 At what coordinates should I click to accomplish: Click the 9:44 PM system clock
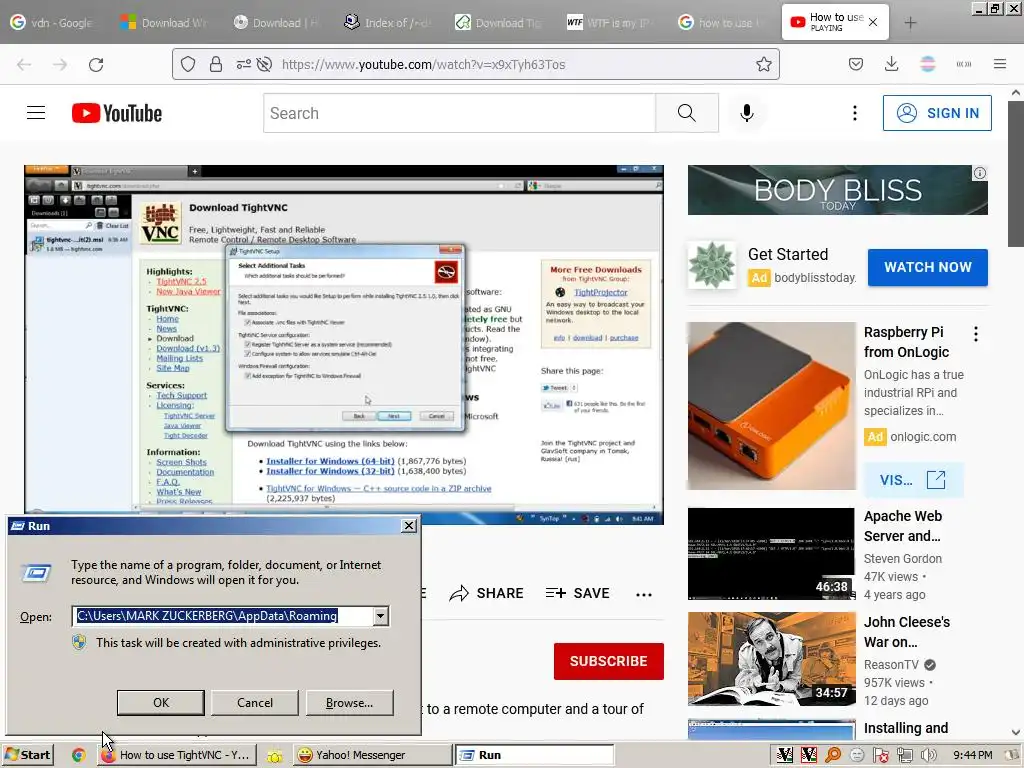[x=972, y=755]
